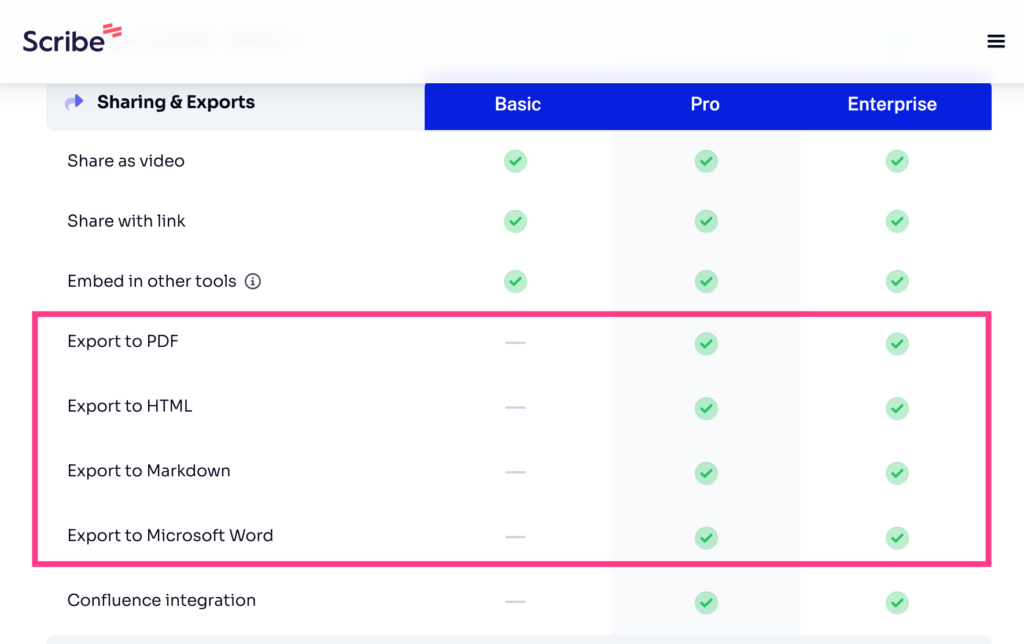Toggle the Basic checkmark for Embed in other tools
1024x644 pixels.
(515, 281)
